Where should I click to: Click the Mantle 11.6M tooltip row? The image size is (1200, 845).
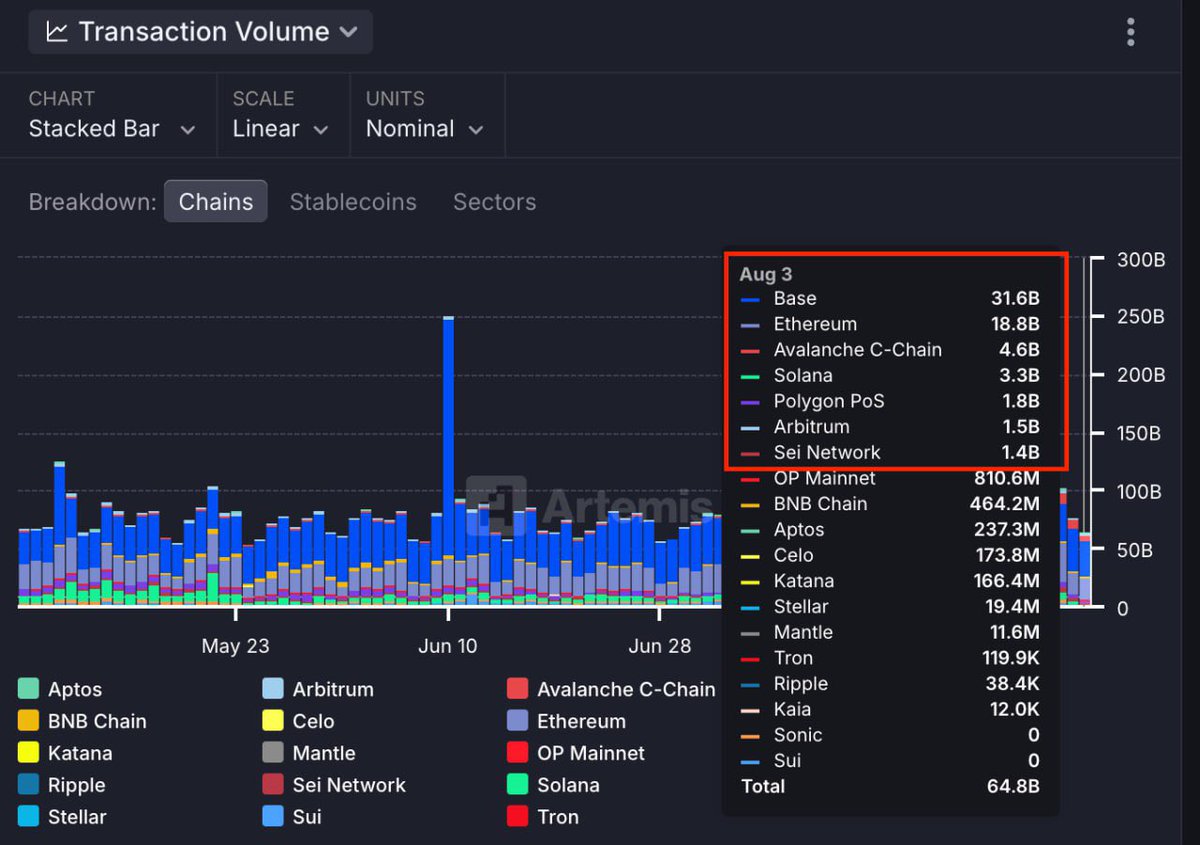[x=890, y=632]
